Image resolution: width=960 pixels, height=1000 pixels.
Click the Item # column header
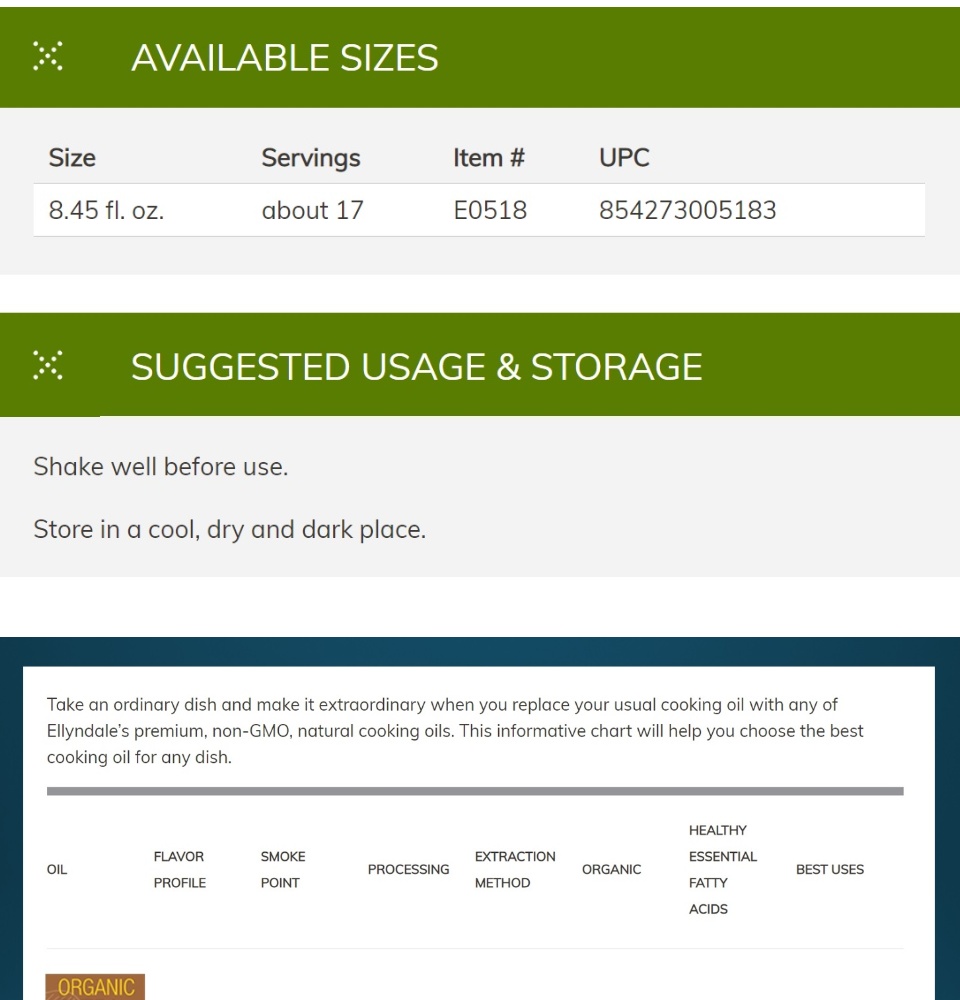point(488,158)
